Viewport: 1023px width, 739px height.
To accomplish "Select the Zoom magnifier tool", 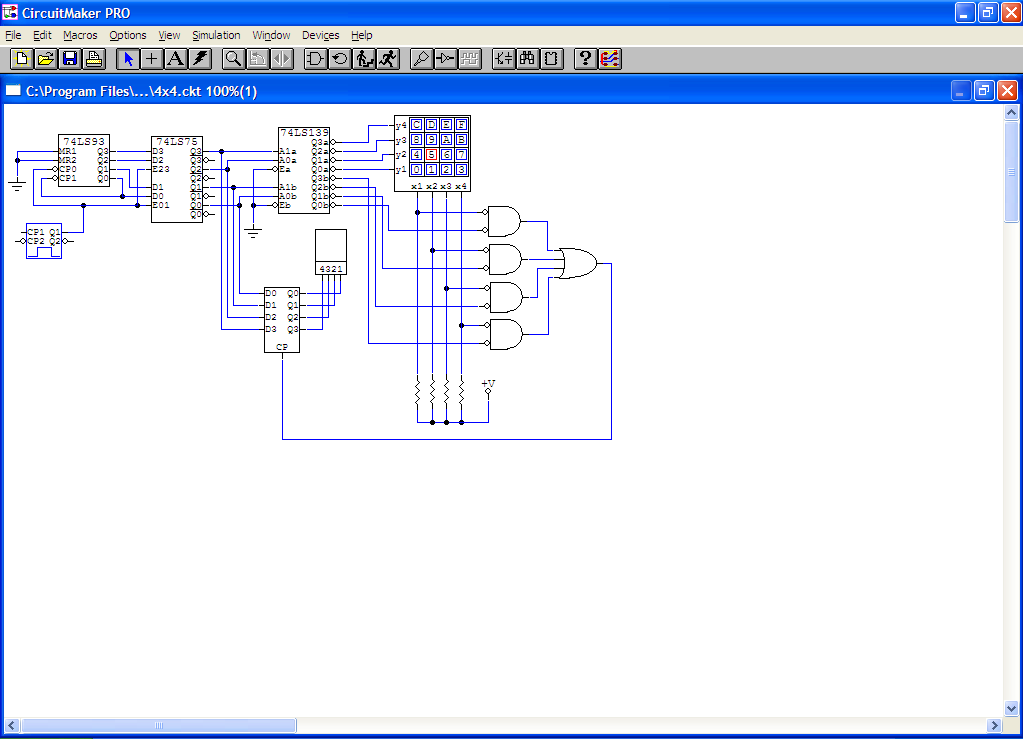I will tap(232, 58).
